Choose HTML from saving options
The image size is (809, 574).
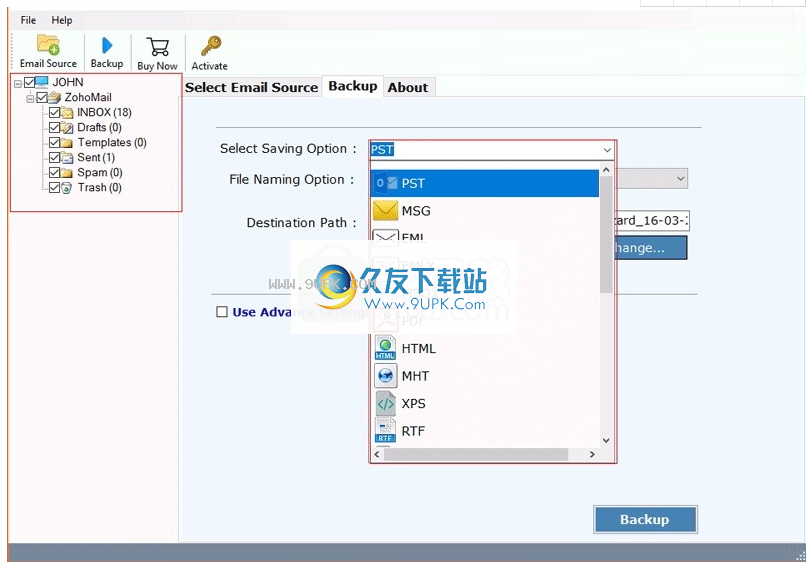[484, 348]
